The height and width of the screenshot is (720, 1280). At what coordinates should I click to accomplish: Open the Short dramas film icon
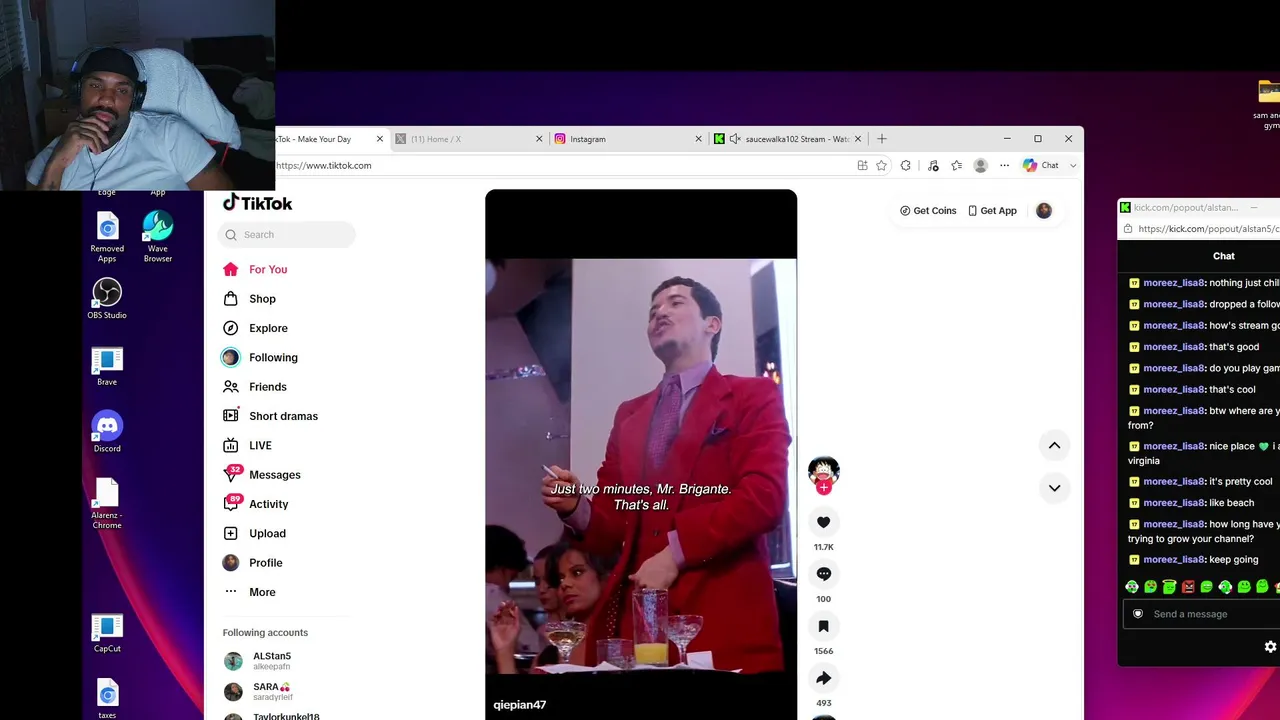231,416
